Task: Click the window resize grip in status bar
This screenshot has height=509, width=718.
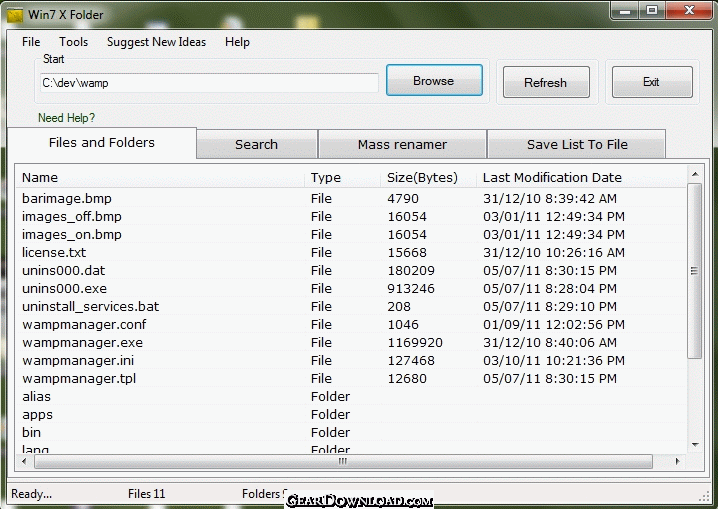Action: (x=704, y=496)
